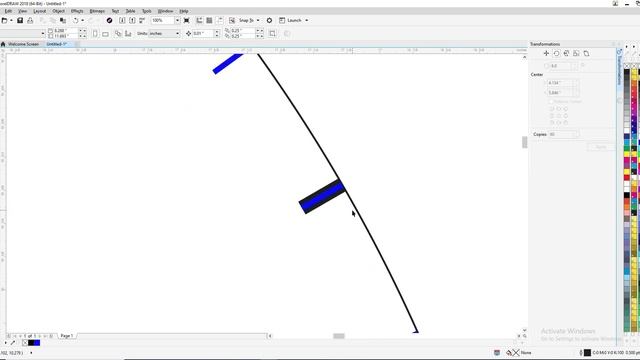Click the nudge distance field

pyautogui.click(x=203, y=33)
